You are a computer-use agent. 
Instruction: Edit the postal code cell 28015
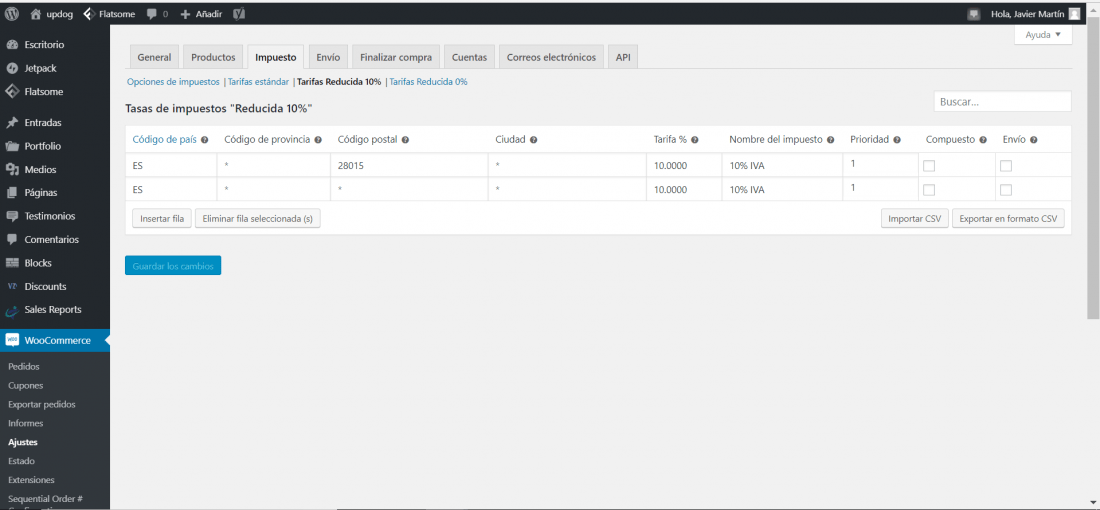(409, 166)
